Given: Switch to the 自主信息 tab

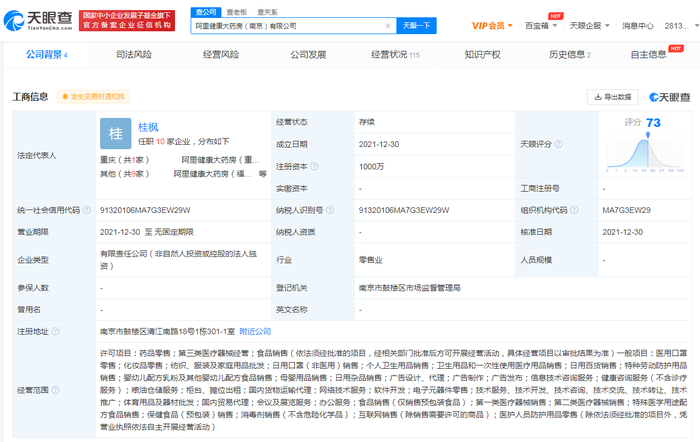Looking at the screenshot, I should [648, 54].
